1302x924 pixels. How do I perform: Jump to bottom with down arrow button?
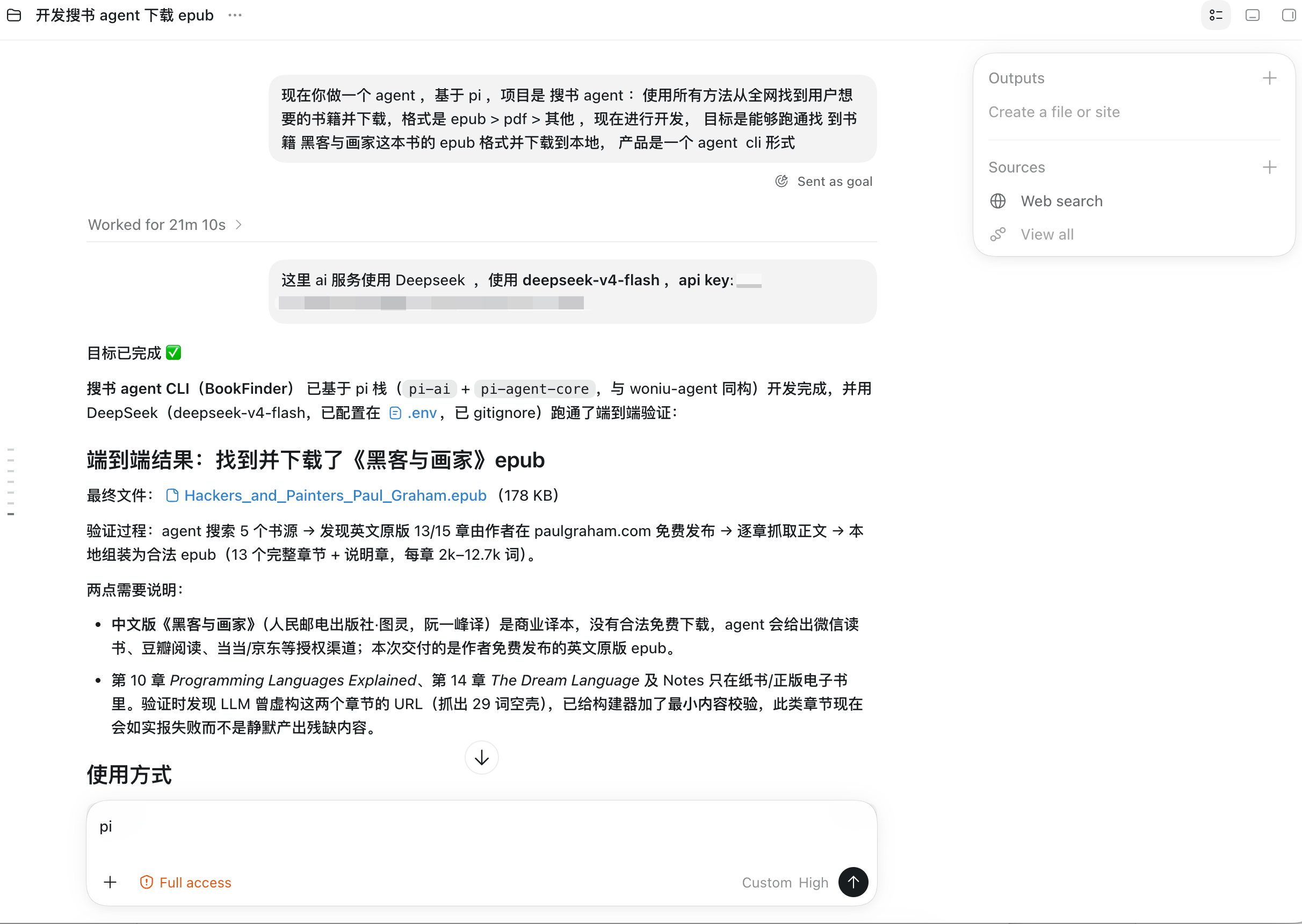click(481, 758)
